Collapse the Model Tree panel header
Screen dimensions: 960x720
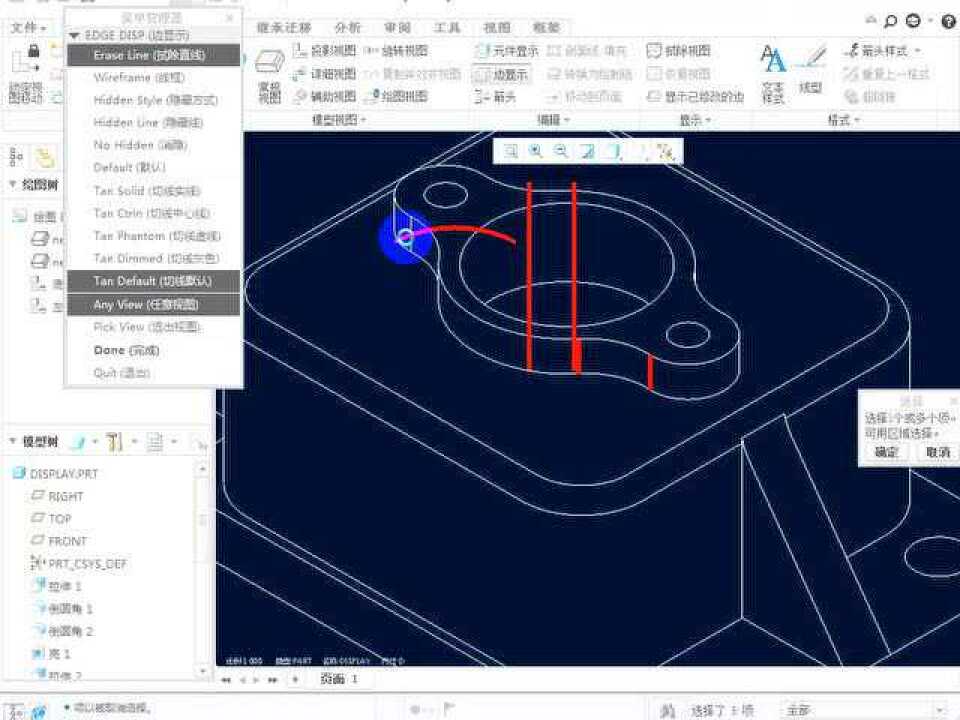(14, 441)
